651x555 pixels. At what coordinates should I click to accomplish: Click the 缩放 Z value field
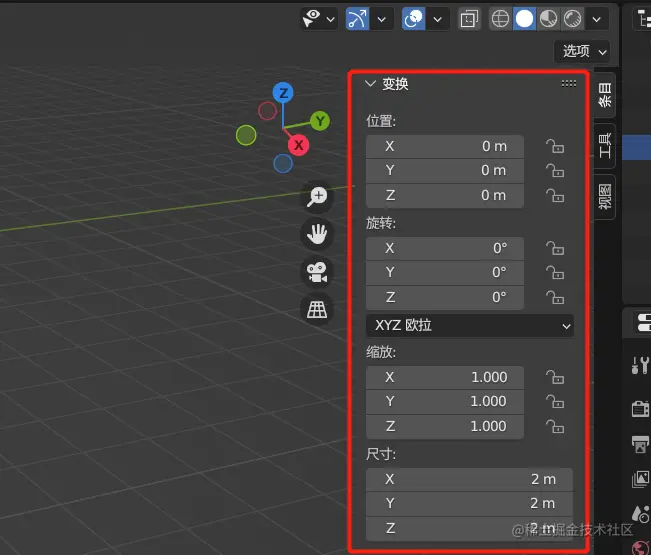(445, 427)
